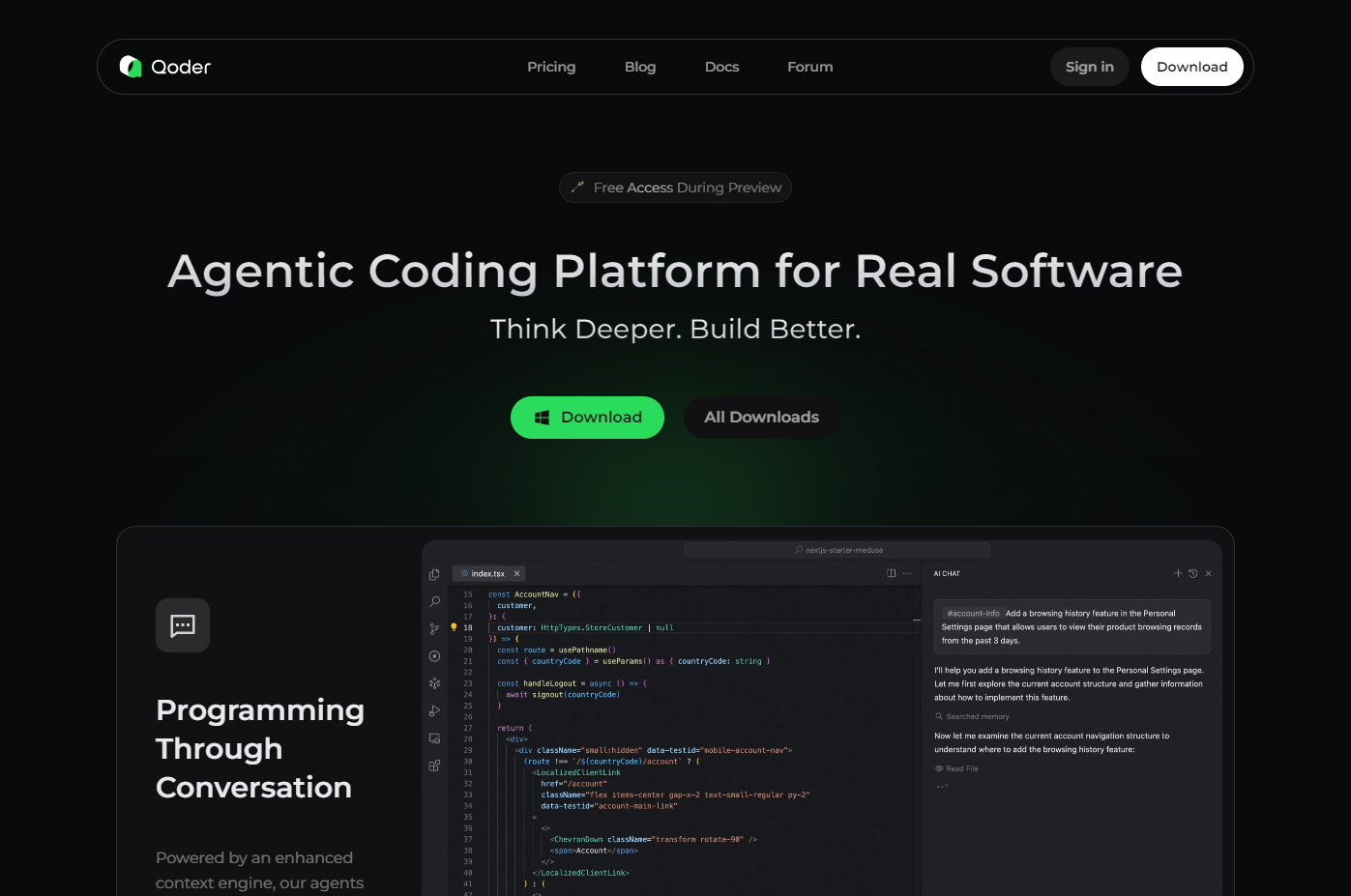Click the Agentic Coding Platform headline

[x=675, y=271]
